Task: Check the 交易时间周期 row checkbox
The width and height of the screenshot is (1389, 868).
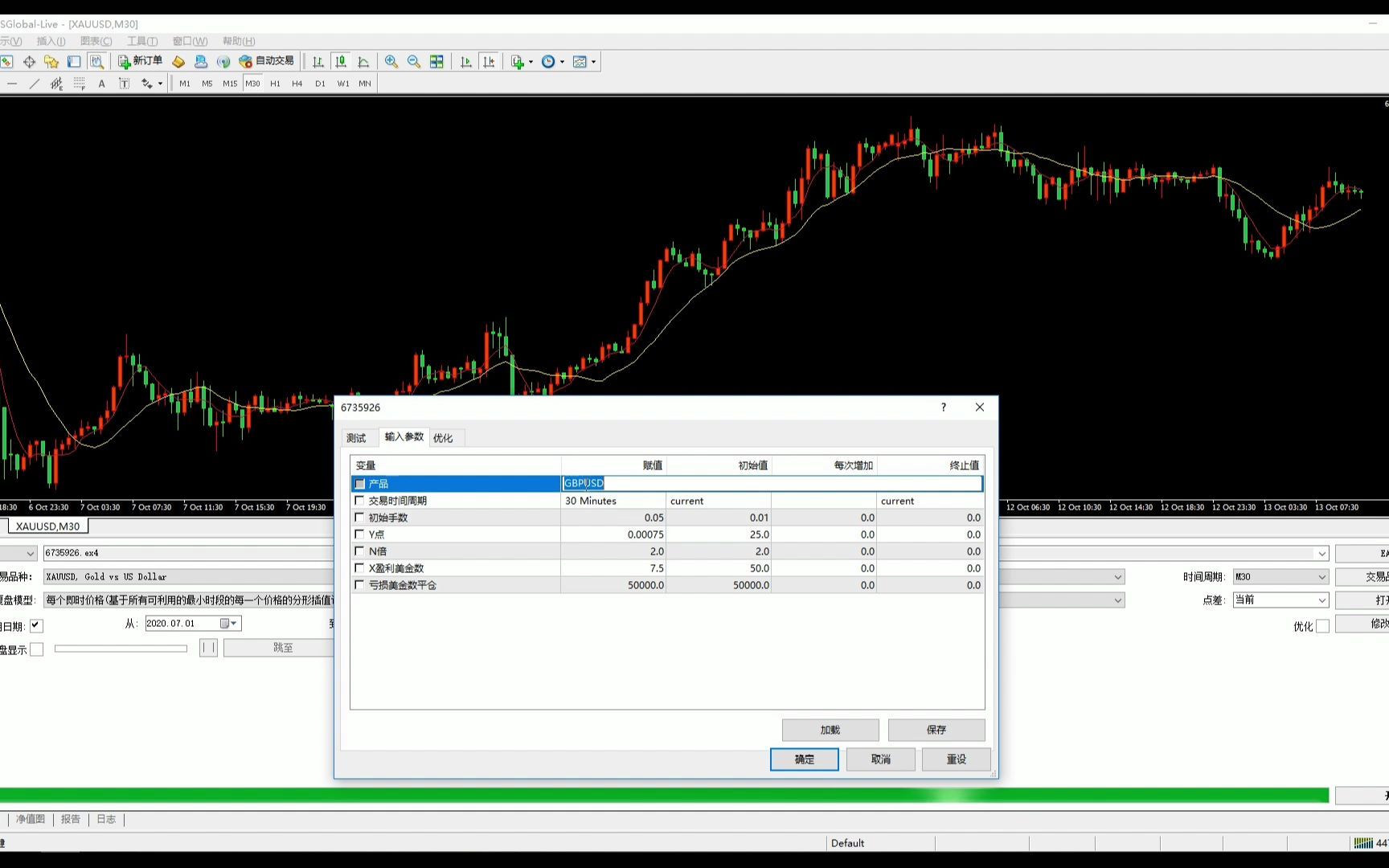Action: (359, 501)
